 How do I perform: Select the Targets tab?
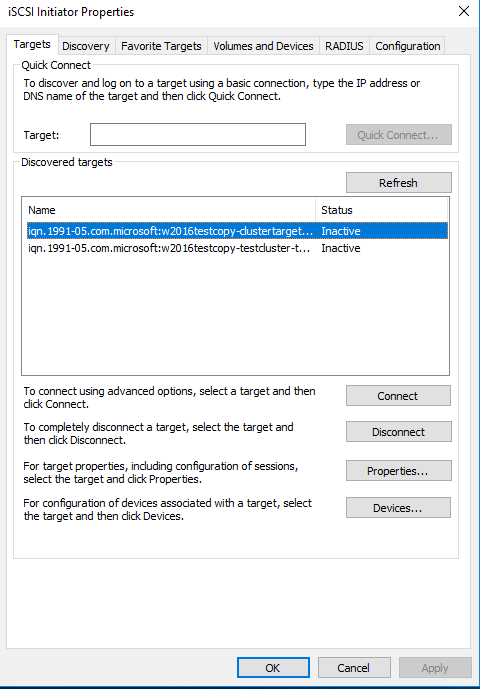click(x=32, y=44)
